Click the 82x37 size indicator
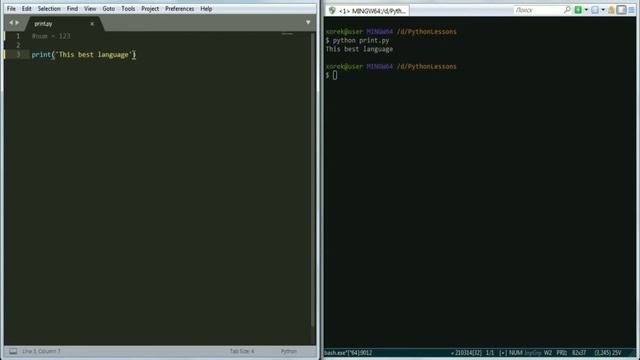 click(x=579, y=353)
